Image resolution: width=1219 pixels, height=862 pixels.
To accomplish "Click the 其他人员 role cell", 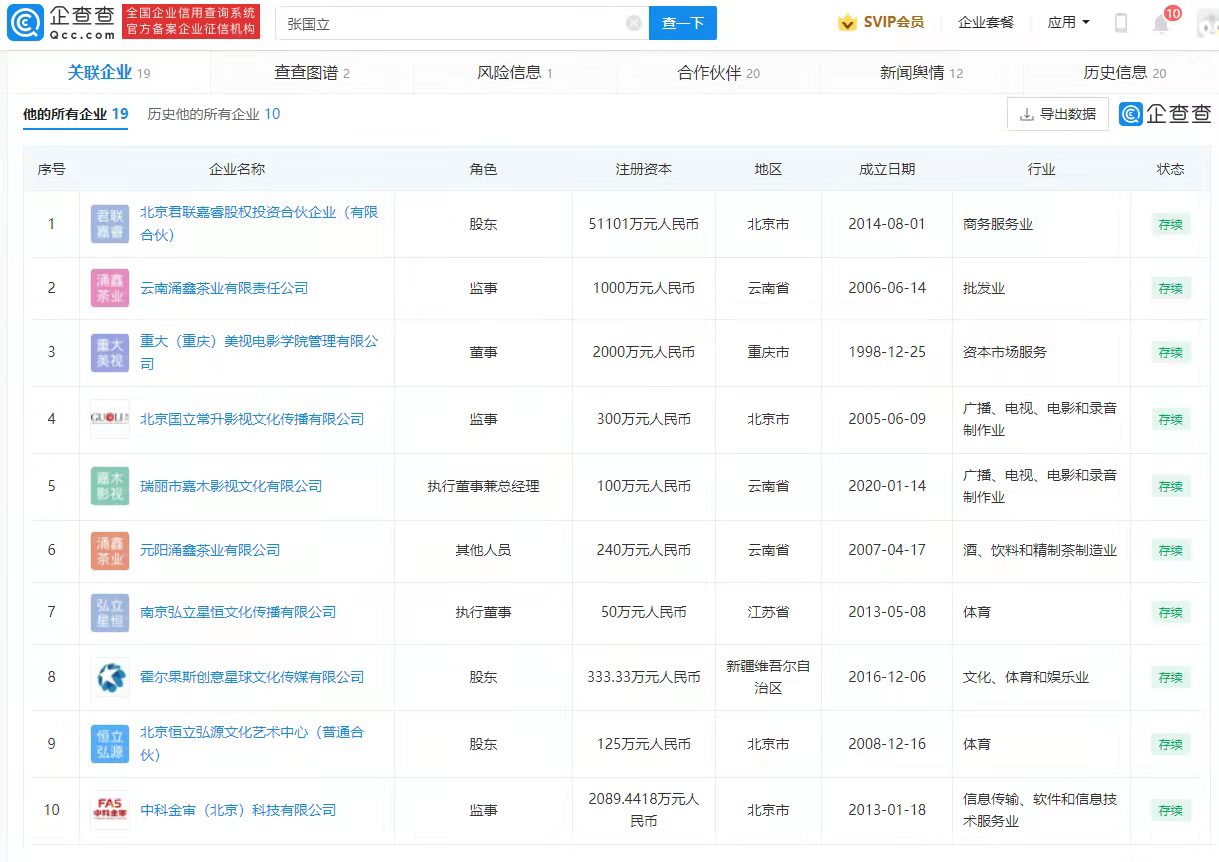I will click(483, 550).
